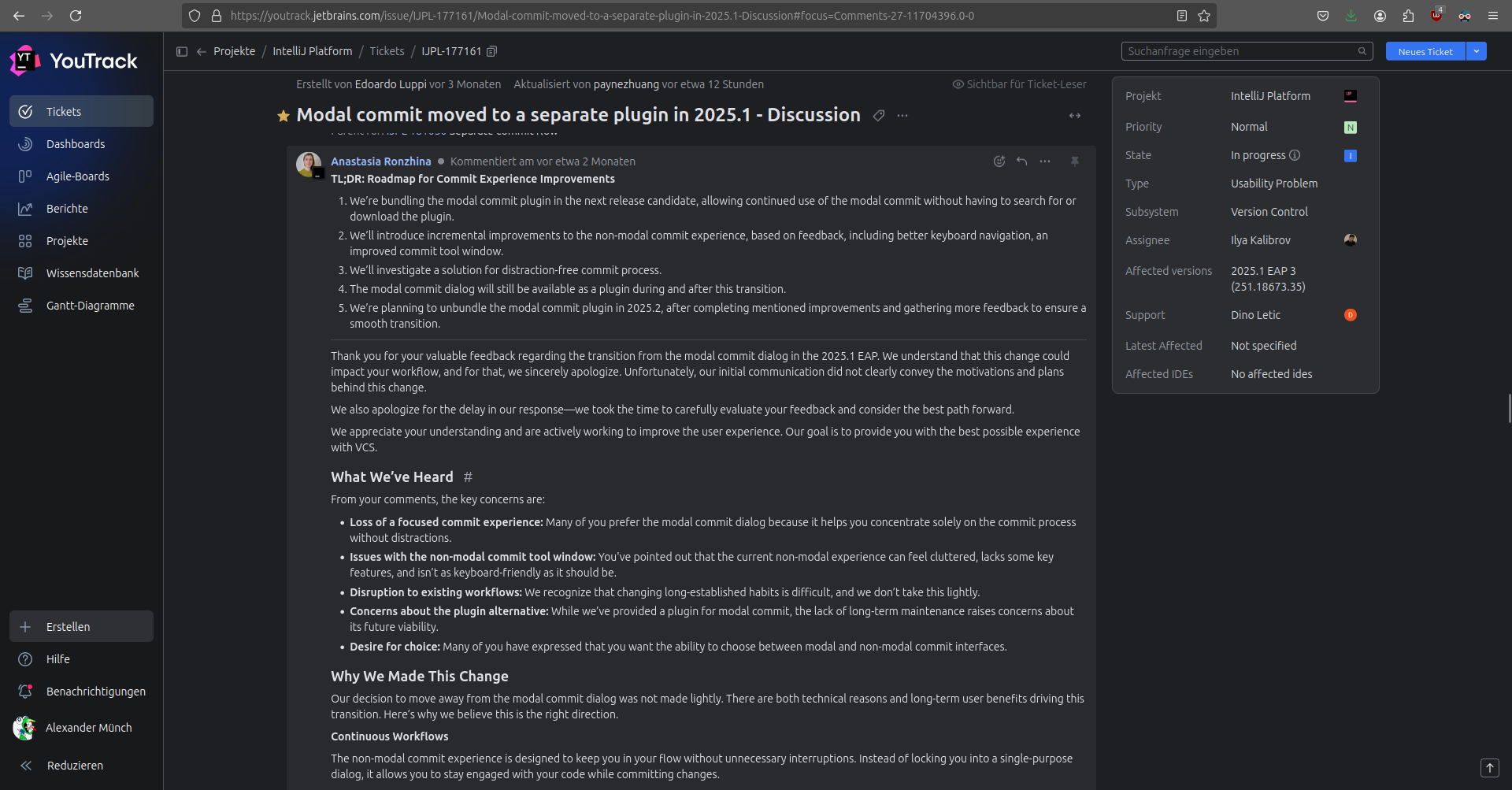Reload the page in the browser
The width and height of the screenshot is (1512, 790).
tap(76, 16)
